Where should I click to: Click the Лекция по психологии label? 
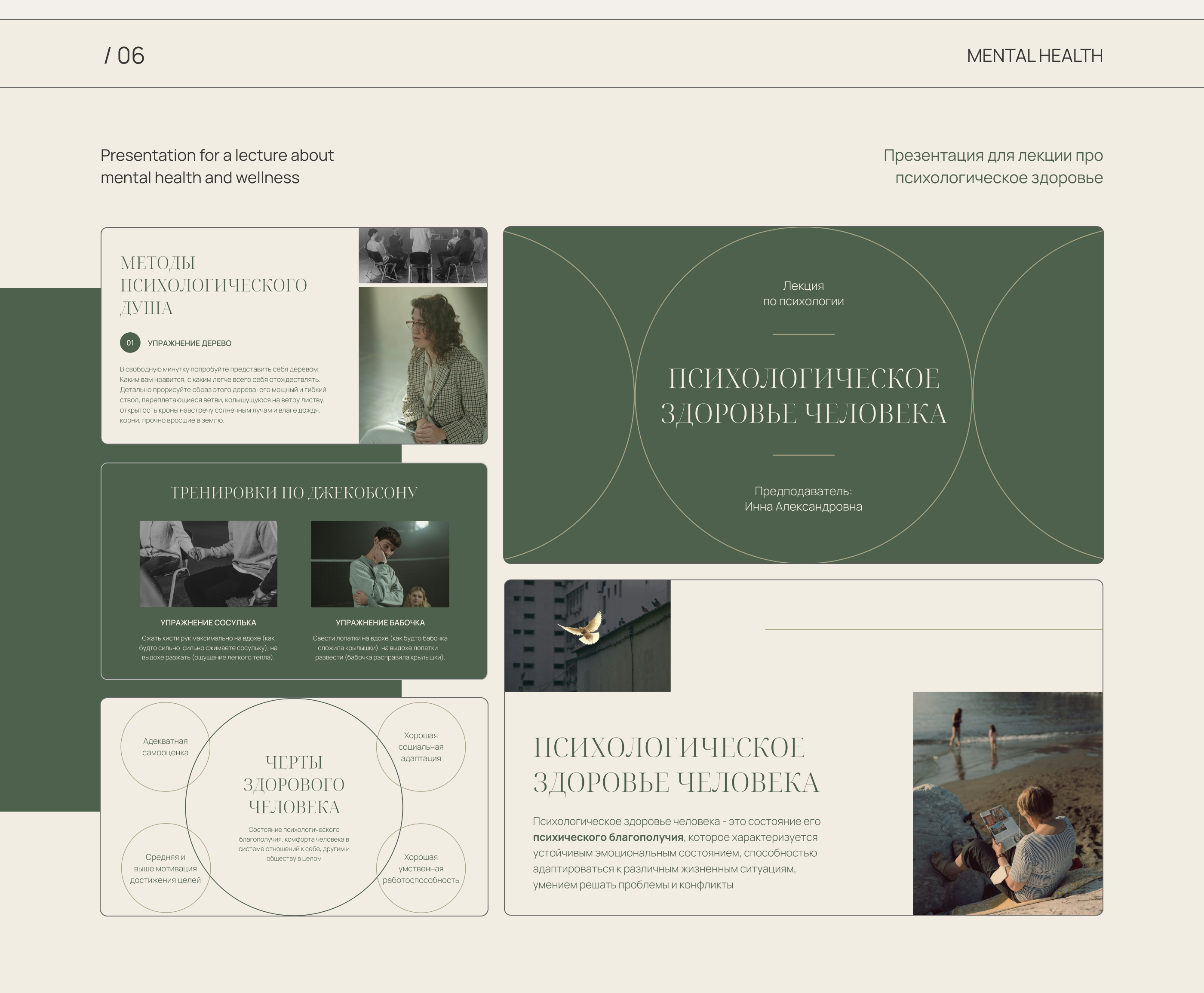coord(803,294)
